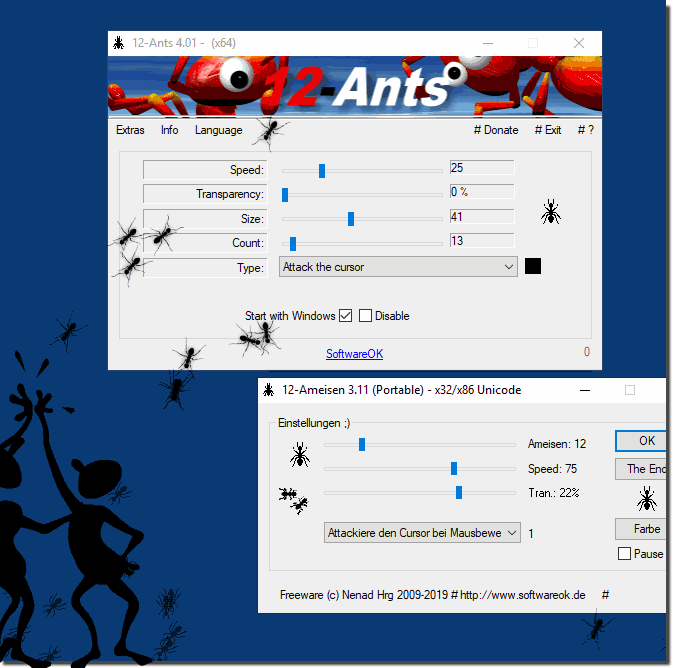Click the Farbe color button
673x668 pixels.
[641, 529]
